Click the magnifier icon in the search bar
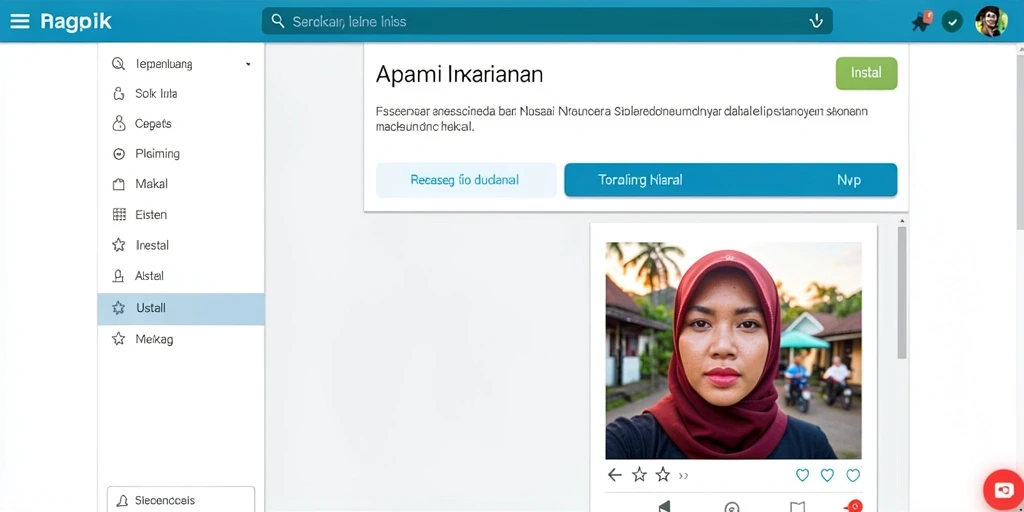The width and height of the screenshot is (1024, 512). coord(278,21)
